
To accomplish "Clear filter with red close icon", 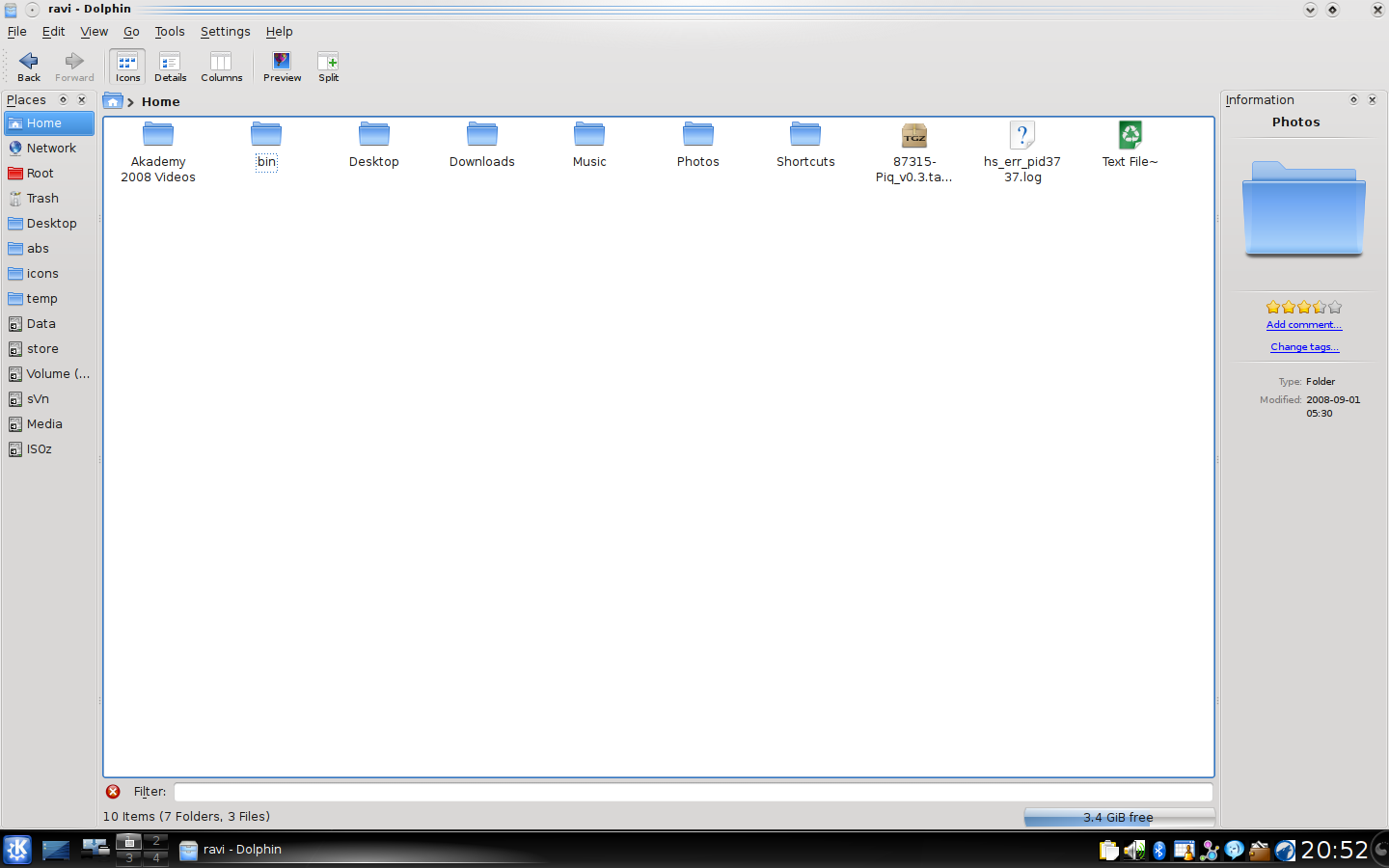I will click(113, 791).
